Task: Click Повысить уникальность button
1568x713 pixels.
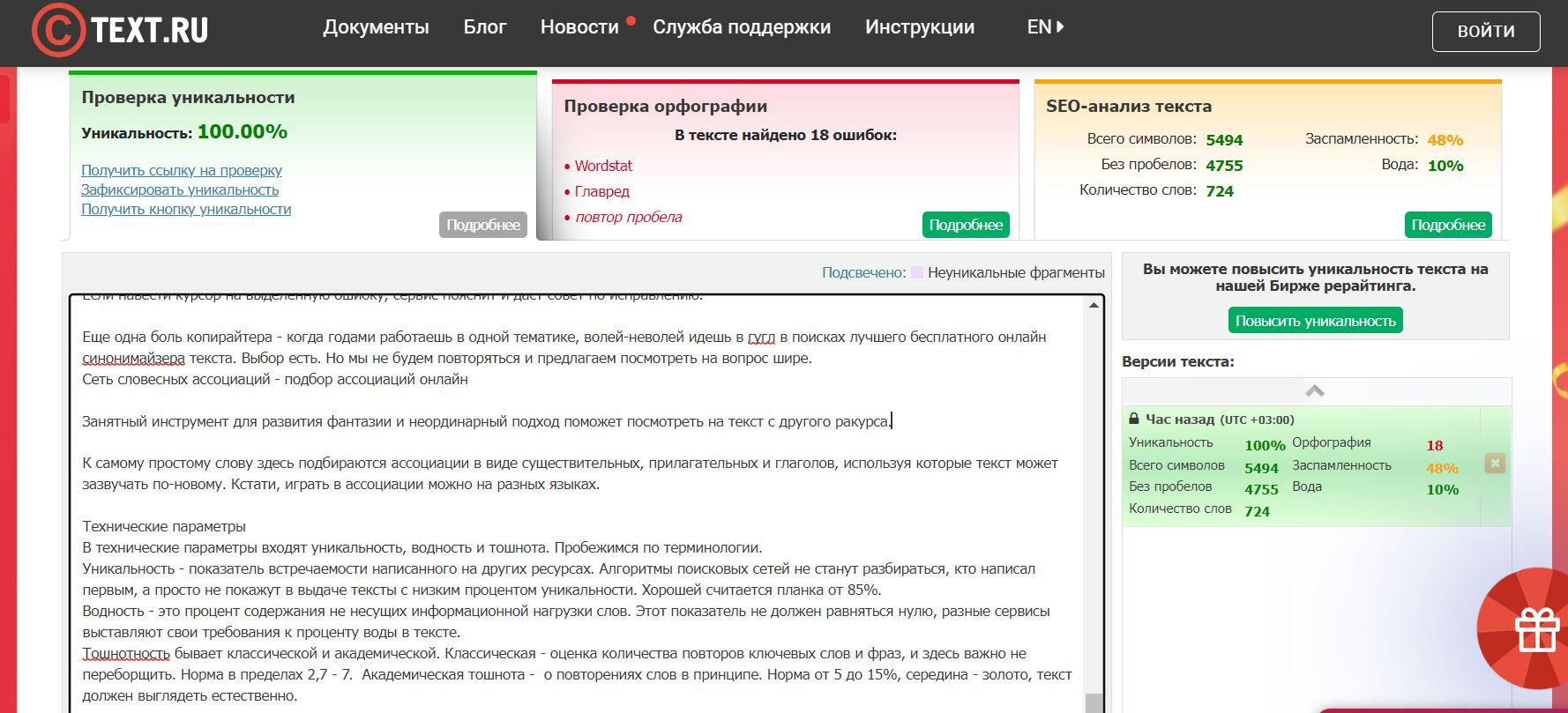Action: [1316, 321]
